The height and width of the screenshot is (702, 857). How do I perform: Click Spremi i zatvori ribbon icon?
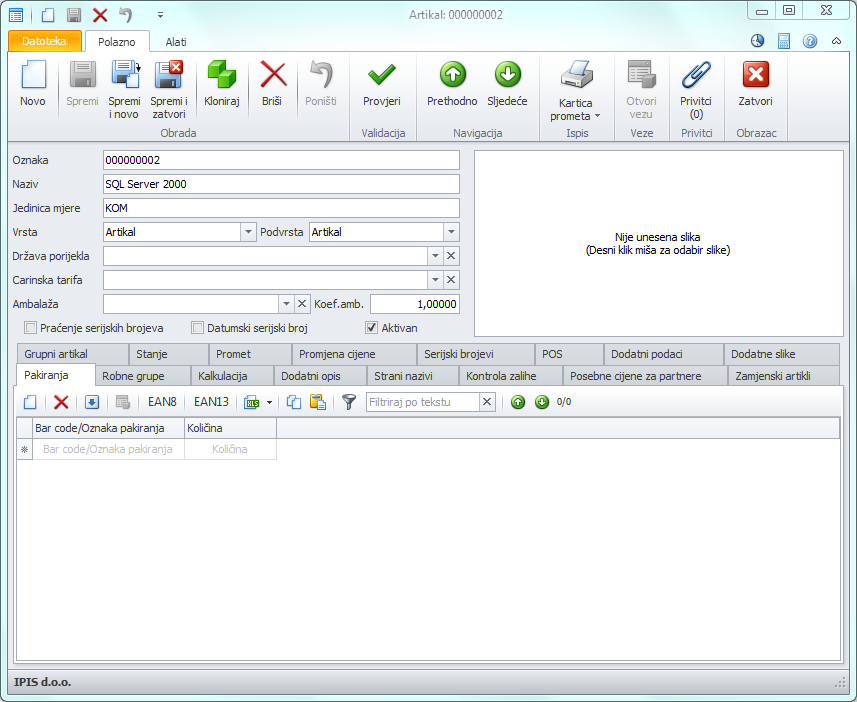pos(168,74)
